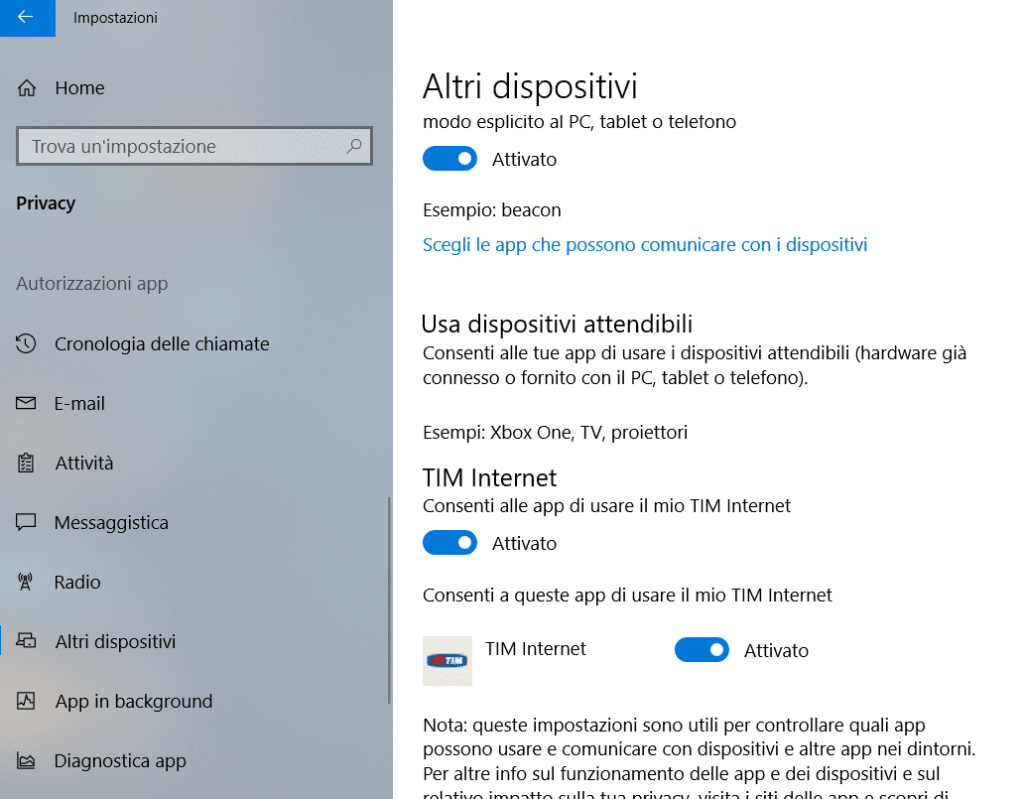The width and height of the screenshot is (1024, 799).
Task: Click the Messaggistica chat bubble icon
Action: coord(26,522)
